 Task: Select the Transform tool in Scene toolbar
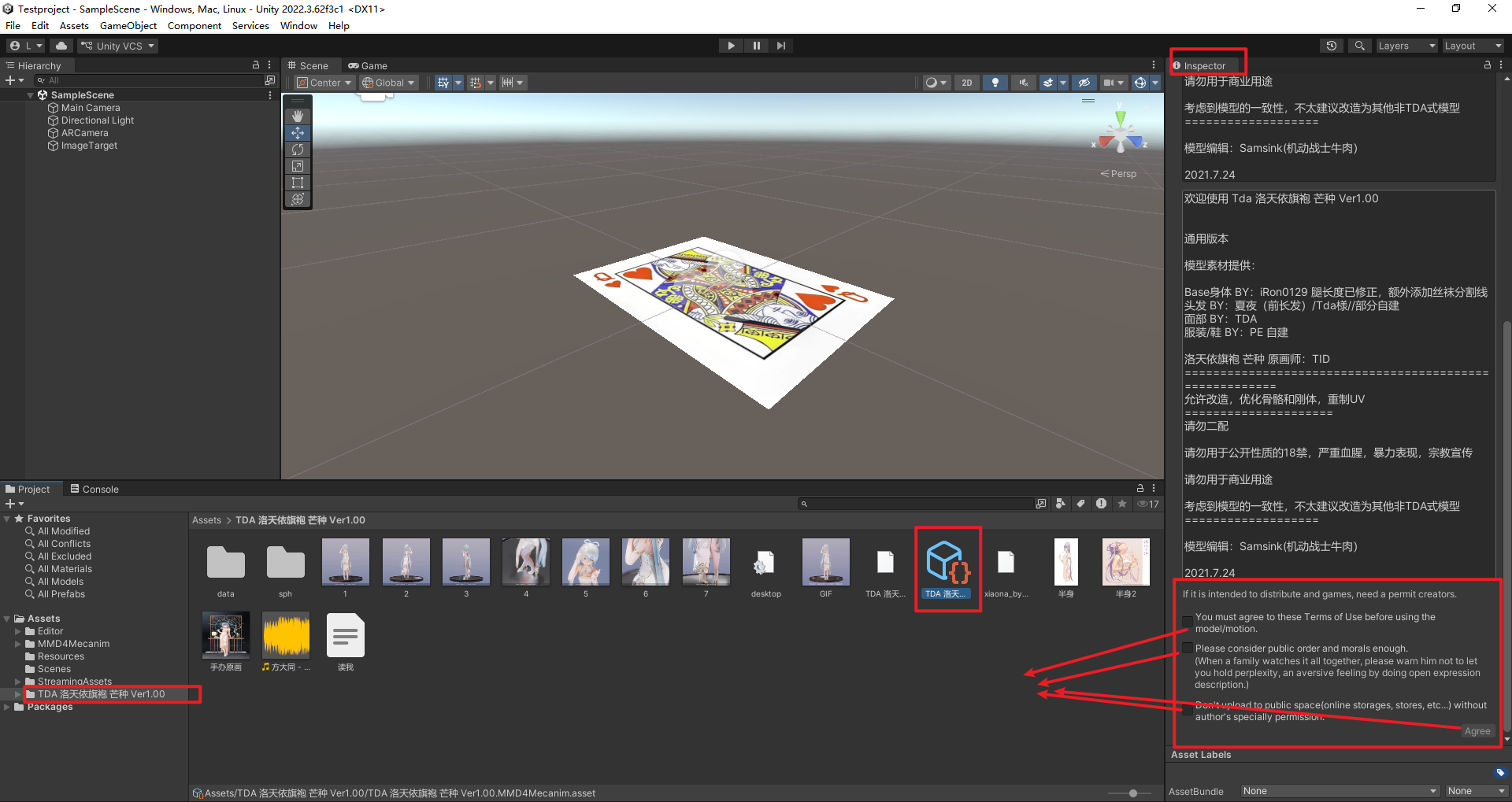point(298,199)
